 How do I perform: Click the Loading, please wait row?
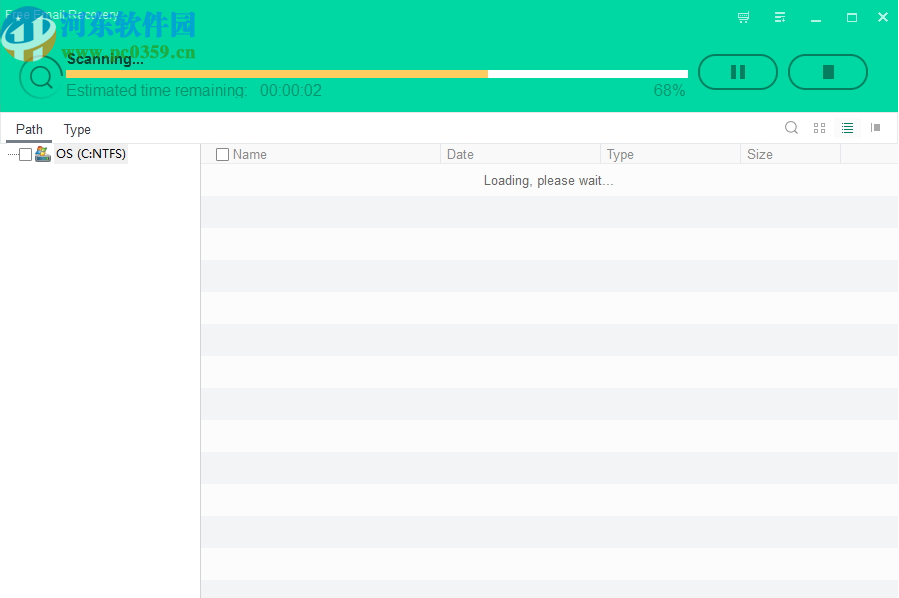click(548, 181)
